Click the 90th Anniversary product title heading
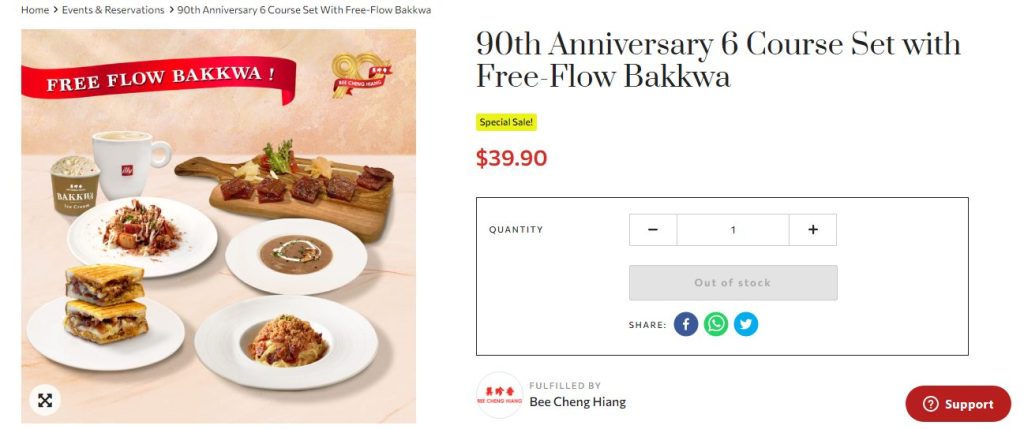 (718, 60)
